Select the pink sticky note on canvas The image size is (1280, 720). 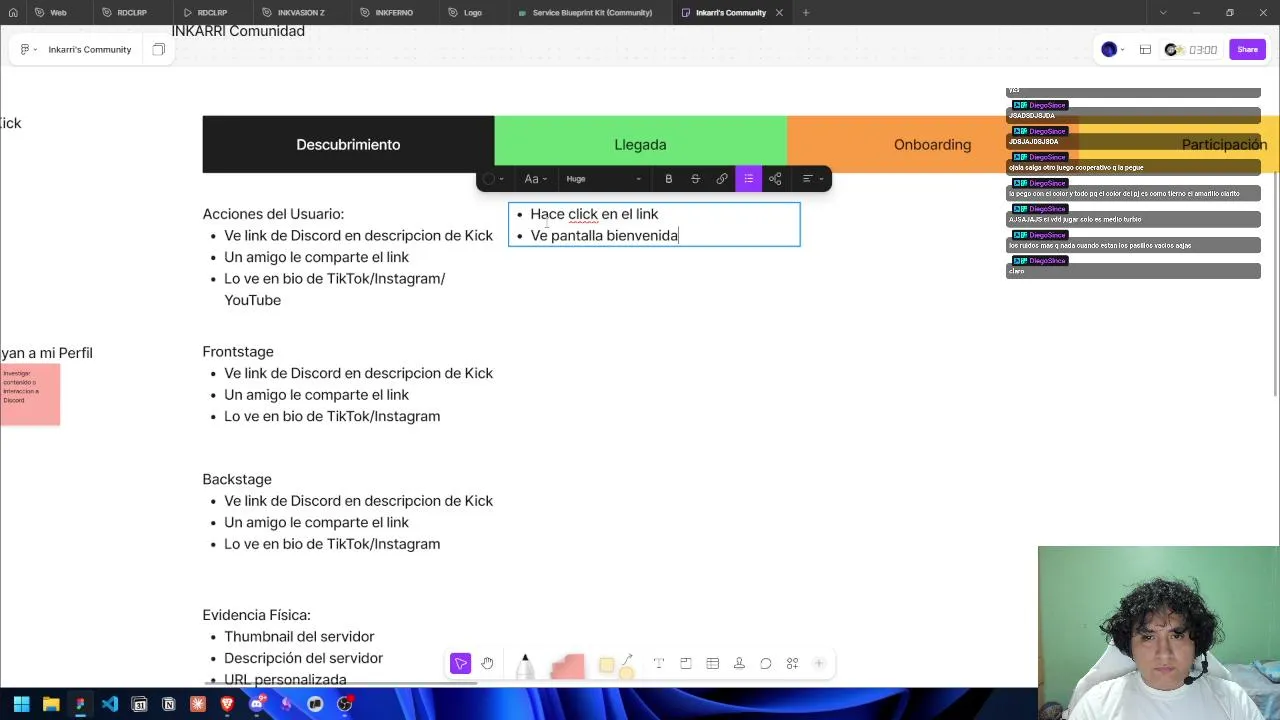(x=30, y=395)
